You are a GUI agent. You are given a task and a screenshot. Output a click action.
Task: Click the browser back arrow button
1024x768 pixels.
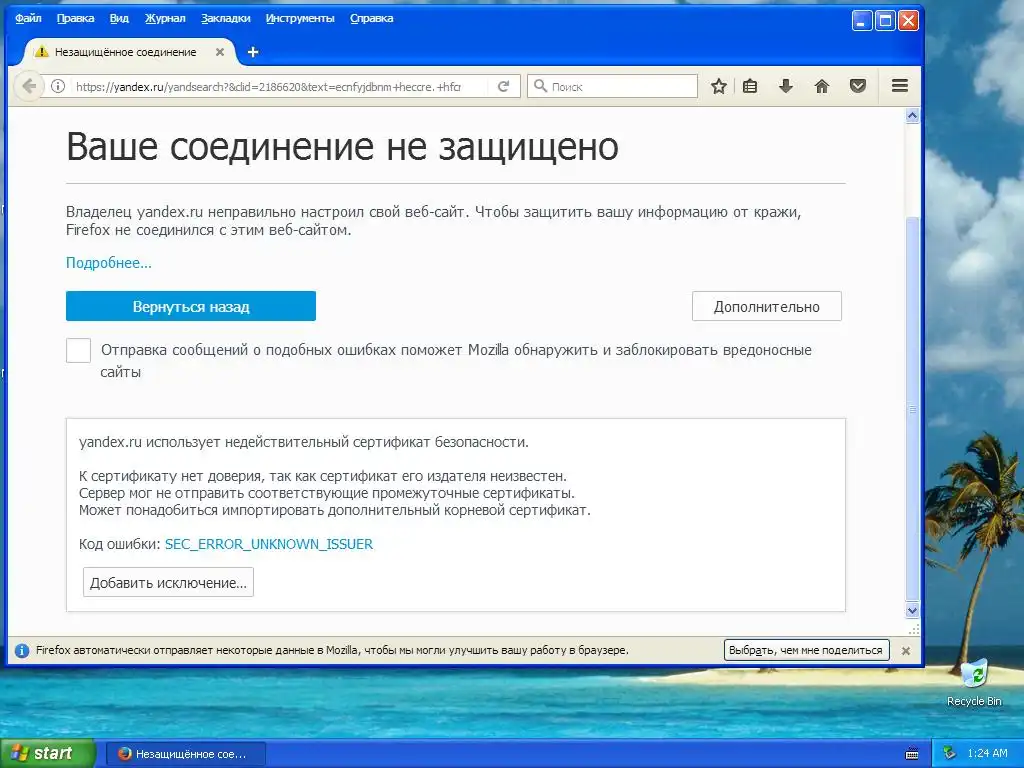tap(29, 86)
